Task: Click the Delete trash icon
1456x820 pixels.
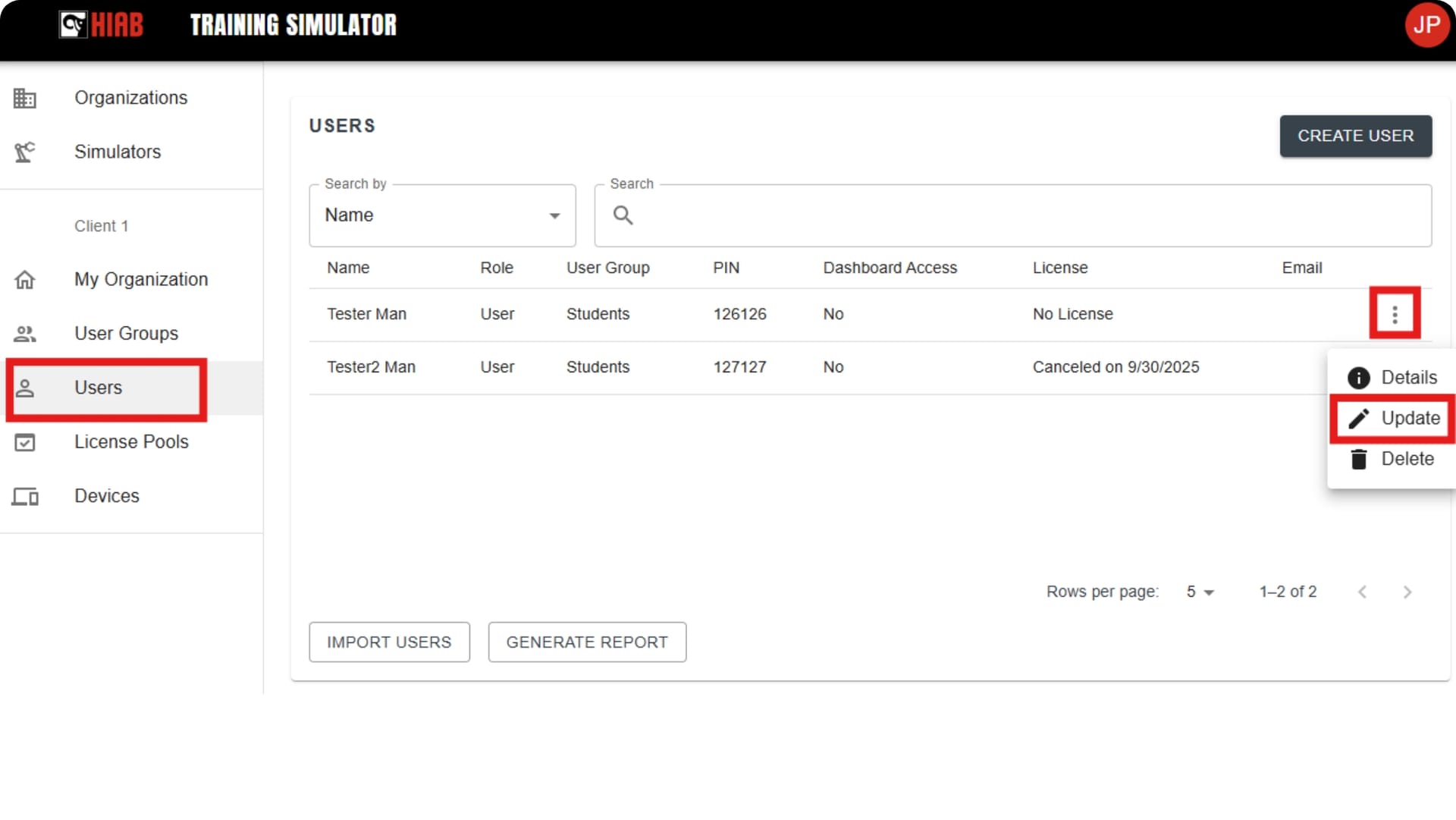Action: (1358, 460)
